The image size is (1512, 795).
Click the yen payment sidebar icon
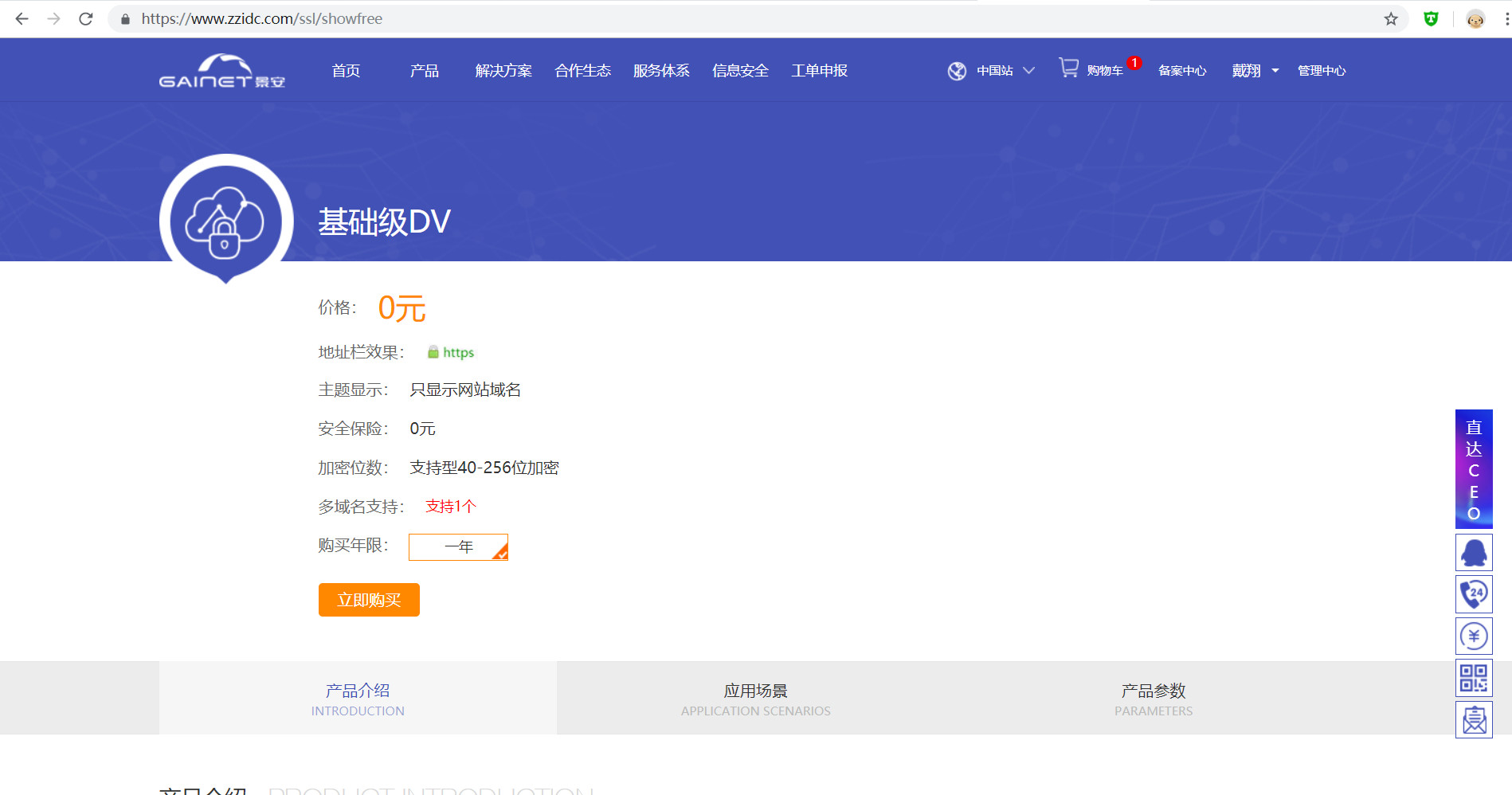pyautogui.click(x=1473, y=636)
